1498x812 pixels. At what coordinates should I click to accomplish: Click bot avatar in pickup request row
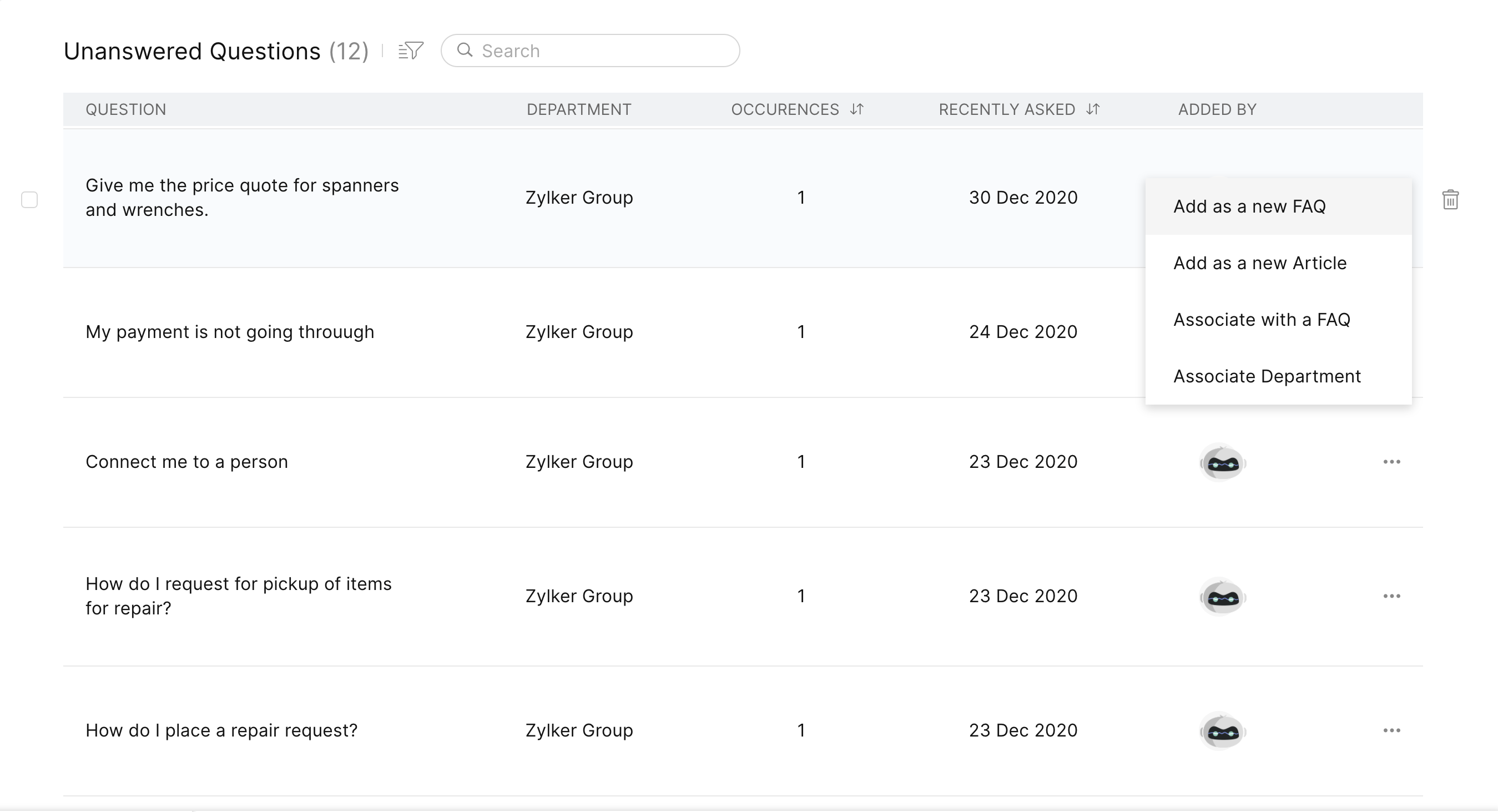click(x=1222, y=597)
